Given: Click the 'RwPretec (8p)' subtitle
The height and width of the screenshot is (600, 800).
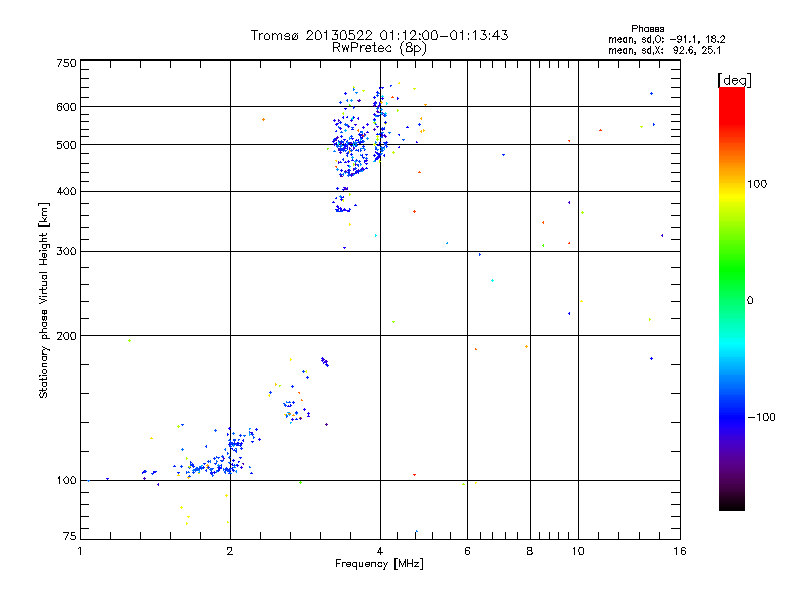Looking at the screenshot, I should [x=379, y=48].
